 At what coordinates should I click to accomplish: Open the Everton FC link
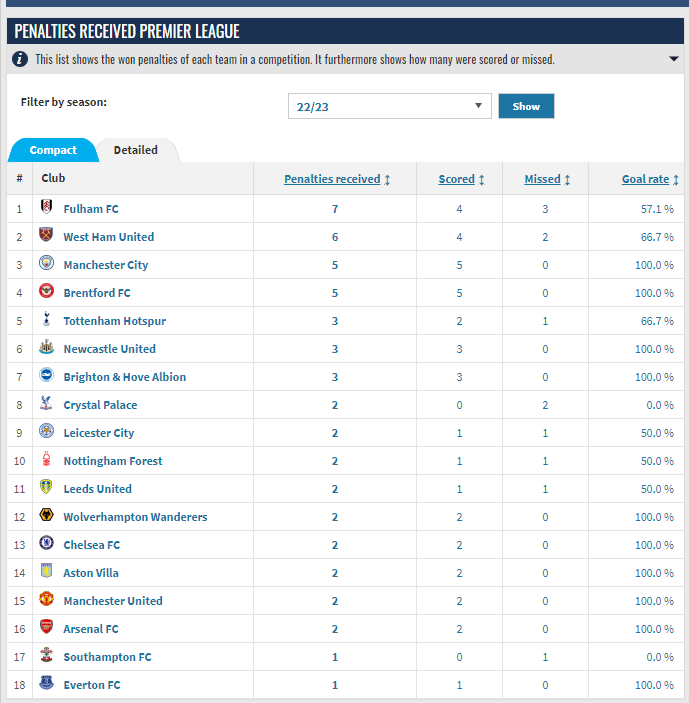click(92, 685)
